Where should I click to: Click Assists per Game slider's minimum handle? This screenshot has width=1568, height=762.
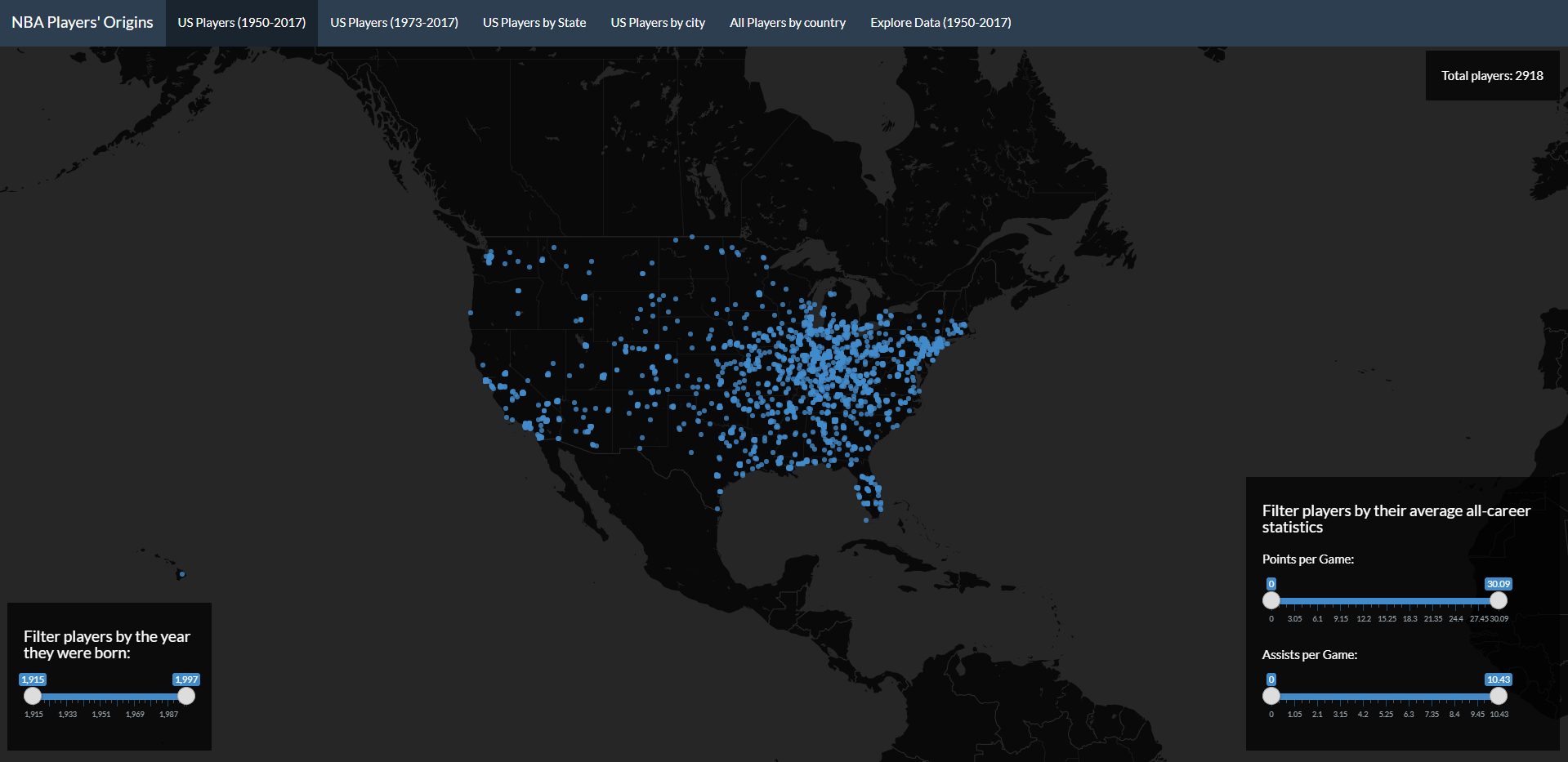(1271, 696)
